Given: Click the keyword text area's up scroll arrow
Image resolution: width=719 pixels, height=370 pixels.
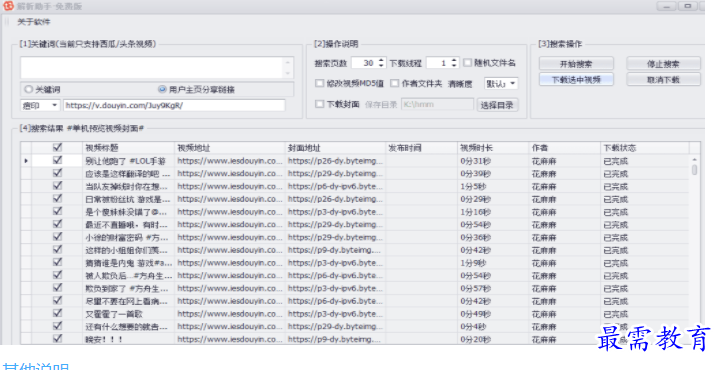Looking at the screenshot, I should [x=288, y=62].
